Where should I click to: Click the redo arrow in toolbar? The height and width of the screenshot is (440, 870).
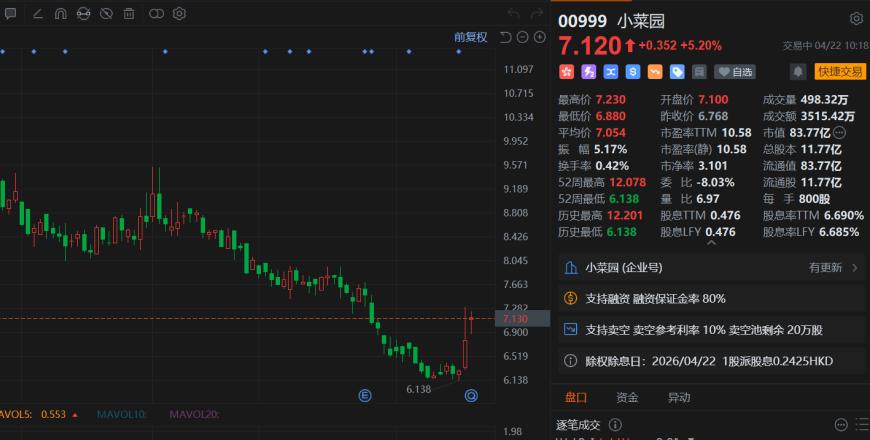[x=537, y=14]
